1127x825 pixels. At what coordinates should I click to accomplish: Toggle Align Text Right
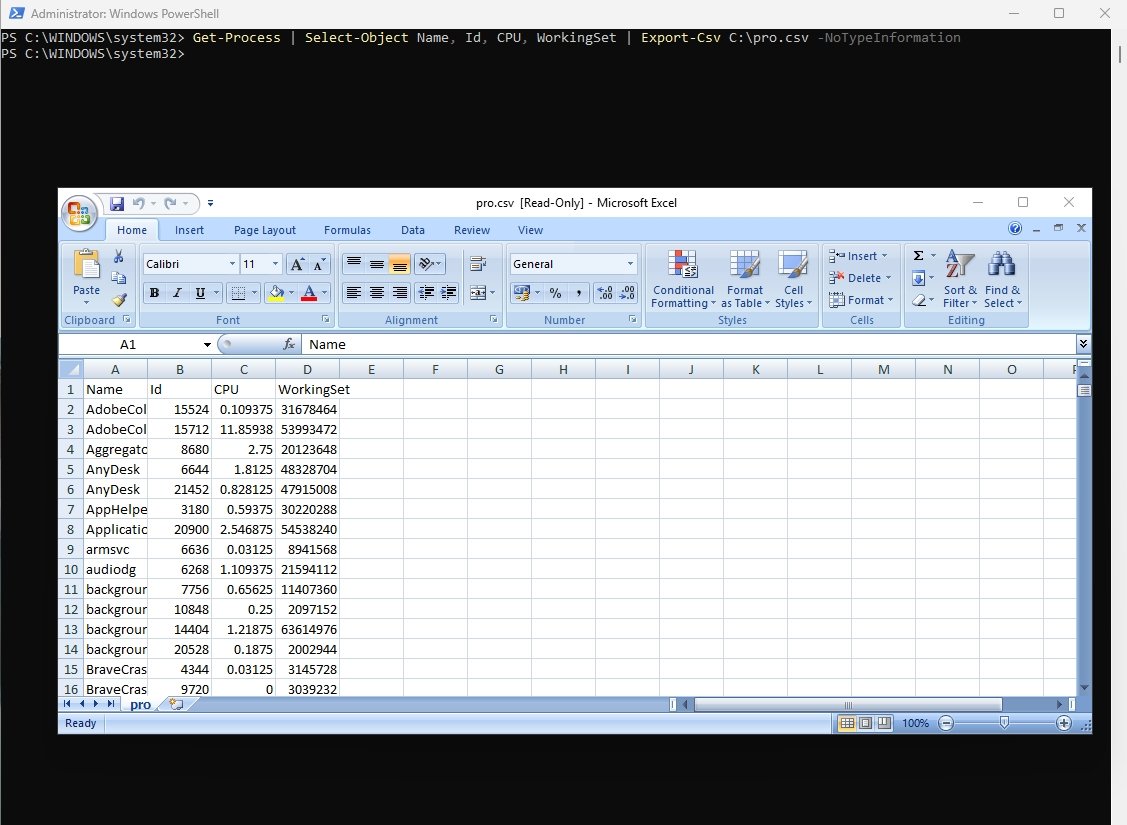[400, 292]
